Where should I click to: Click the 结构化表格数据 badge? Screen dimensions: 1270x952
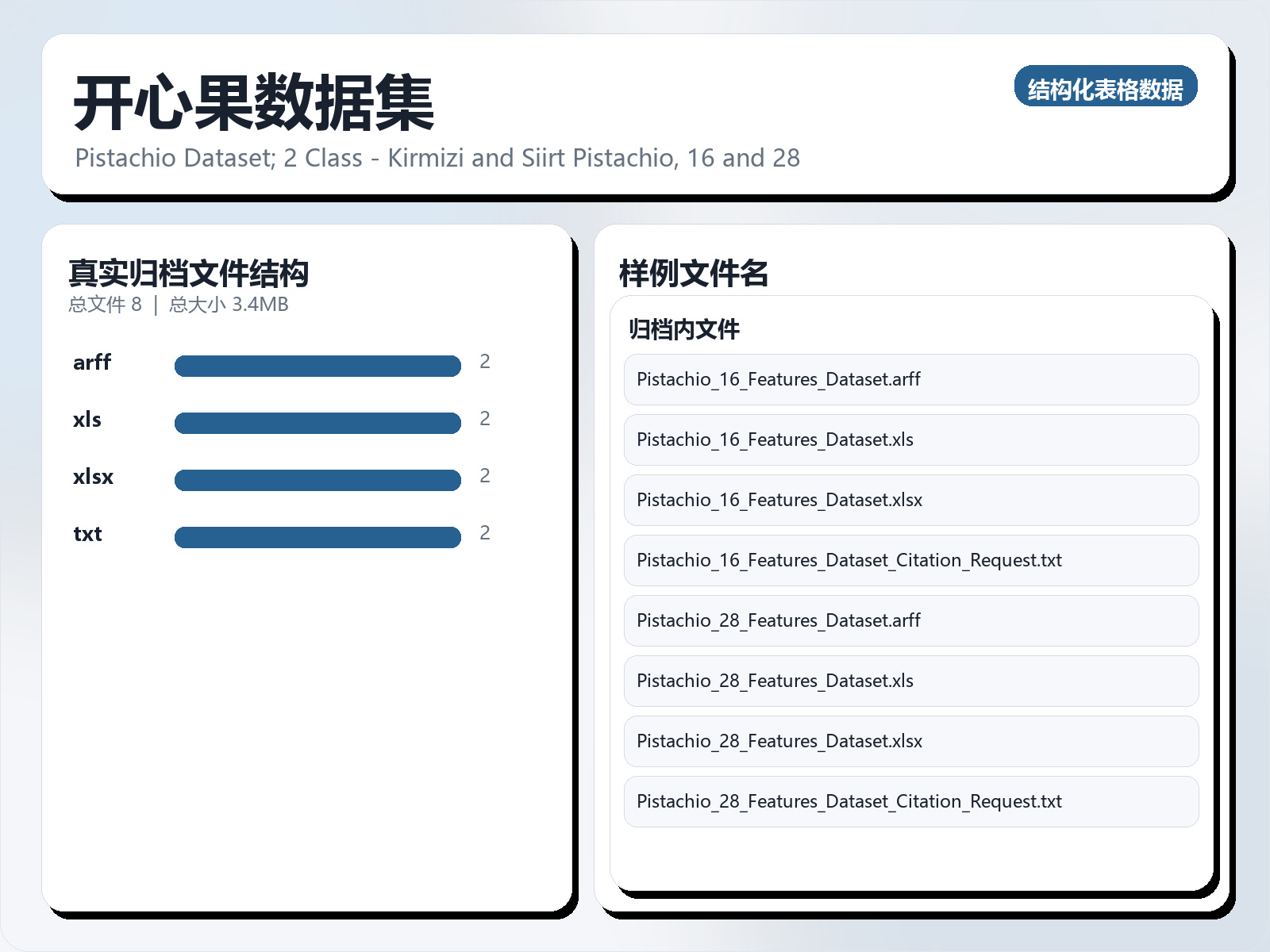click(1105, 87)
